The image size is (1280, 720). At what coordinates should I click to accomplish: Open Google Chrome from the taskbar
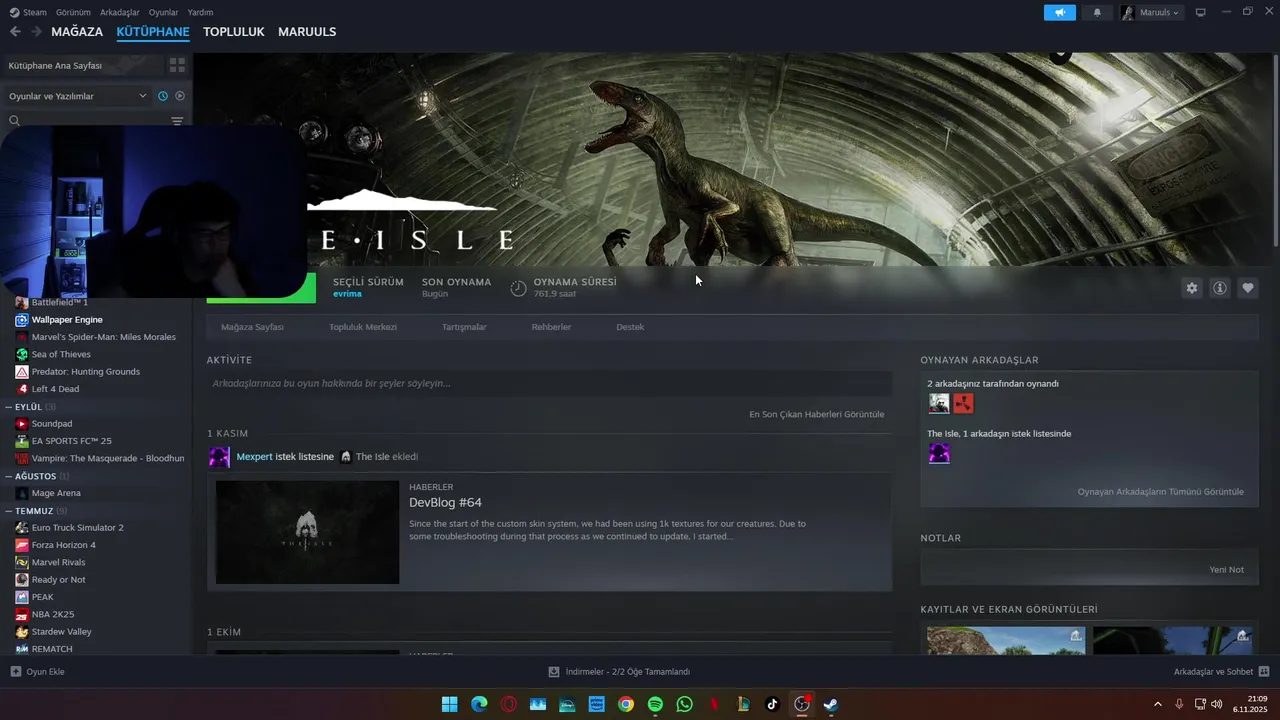pos(626,704)
